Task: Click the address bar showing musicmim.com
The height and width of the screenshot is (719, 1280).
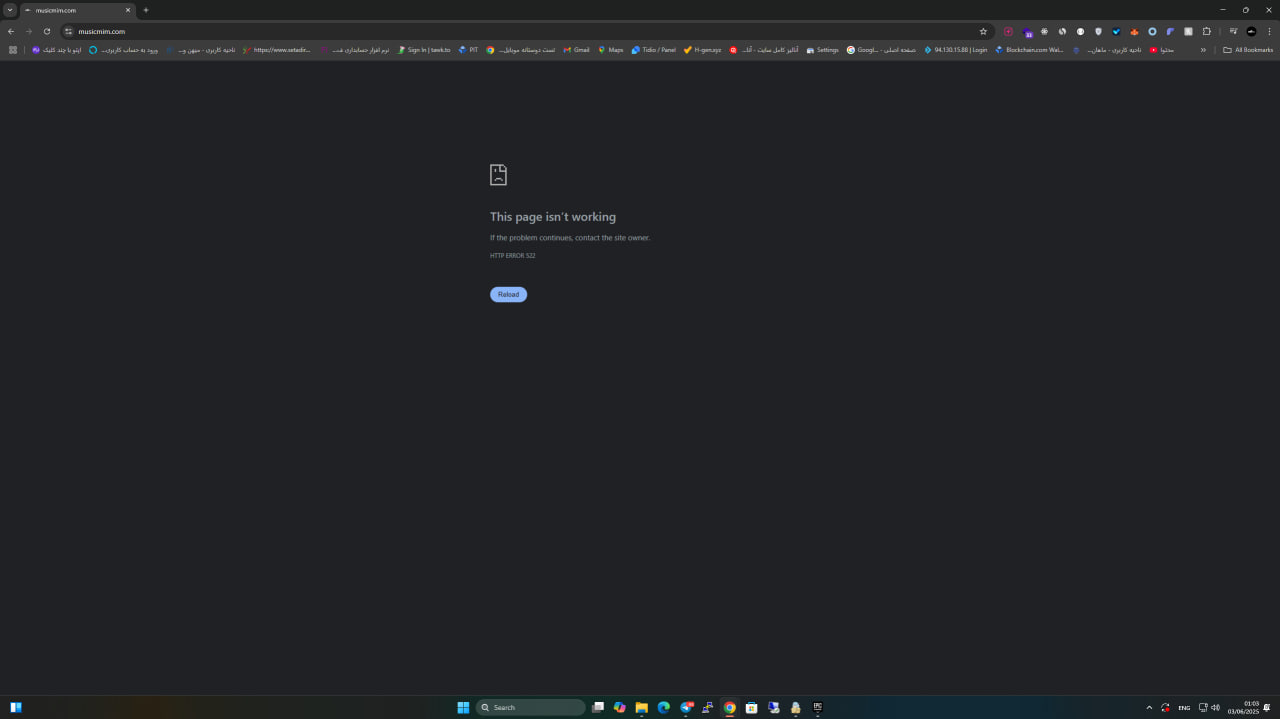Action: [500, 31]
